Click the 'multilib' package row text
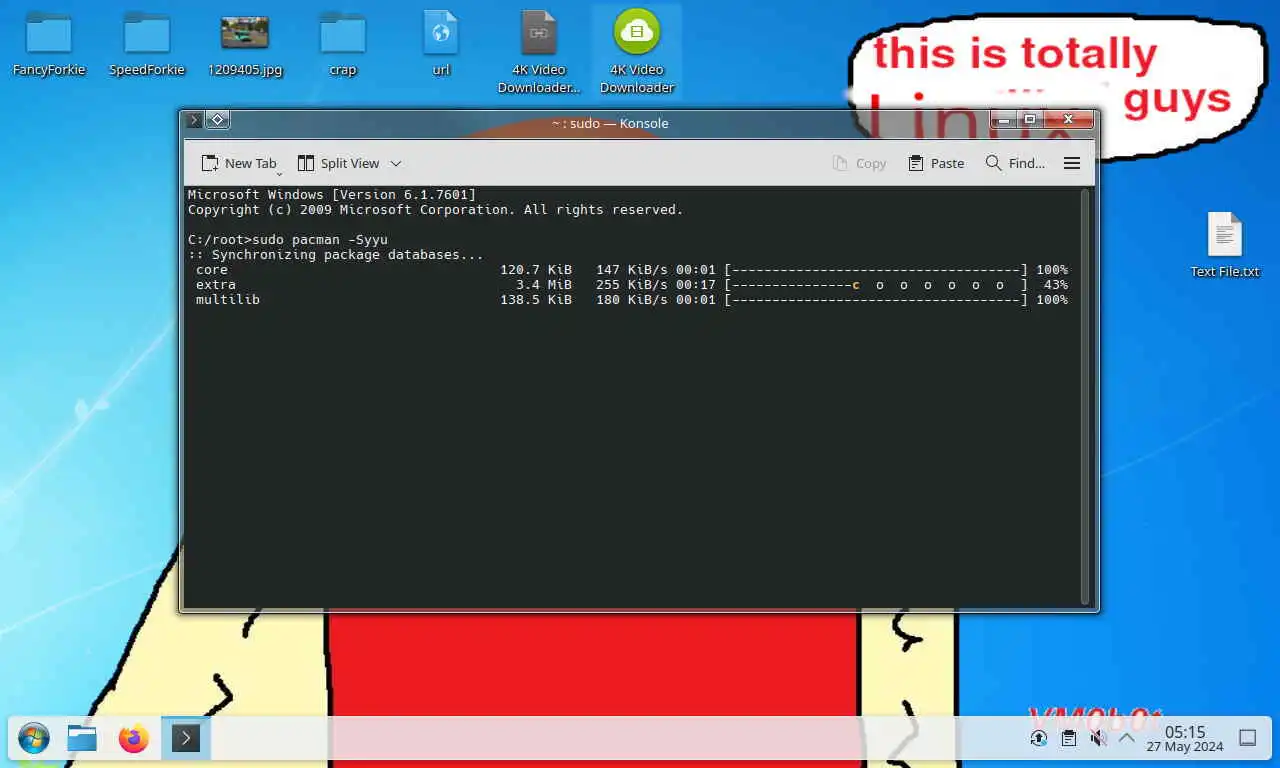 (228, 300)
